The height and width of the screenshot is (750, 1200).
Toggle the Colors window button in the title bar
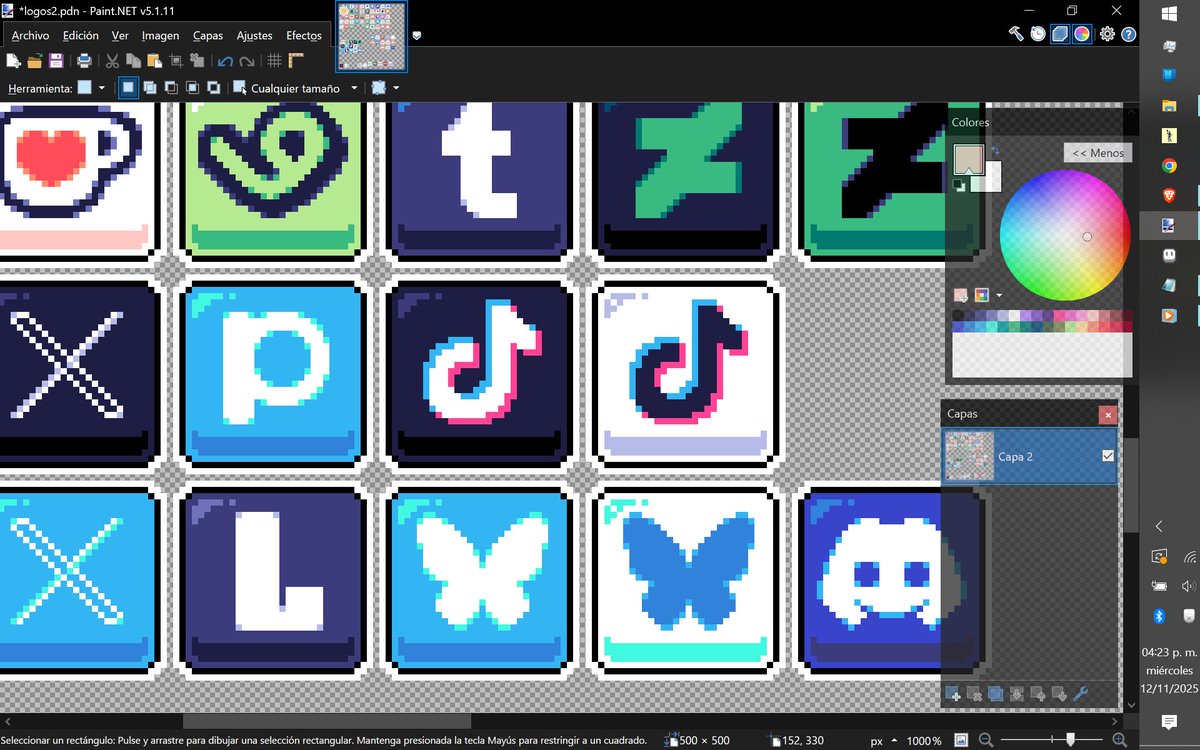point(1082,34)
